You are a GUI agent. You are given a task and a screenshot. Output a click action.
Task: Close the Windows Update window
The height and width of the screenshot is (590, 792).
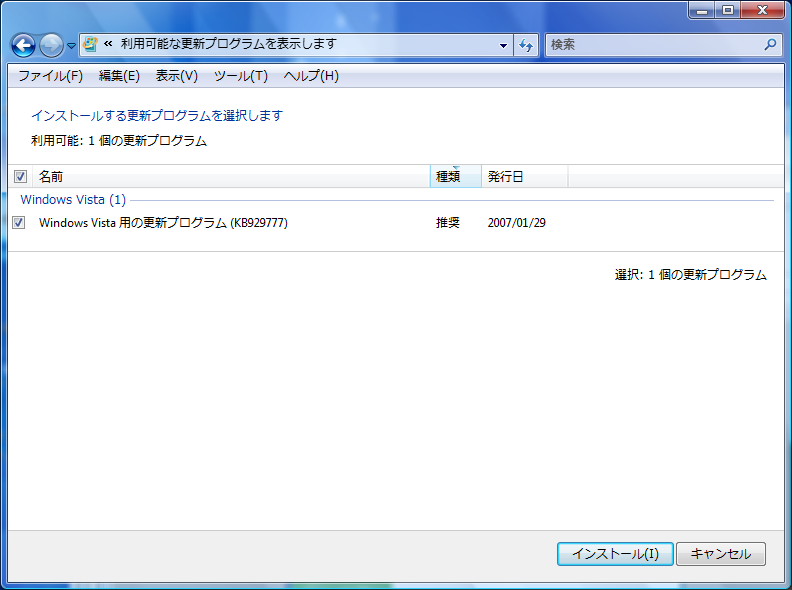pos(763,10)
